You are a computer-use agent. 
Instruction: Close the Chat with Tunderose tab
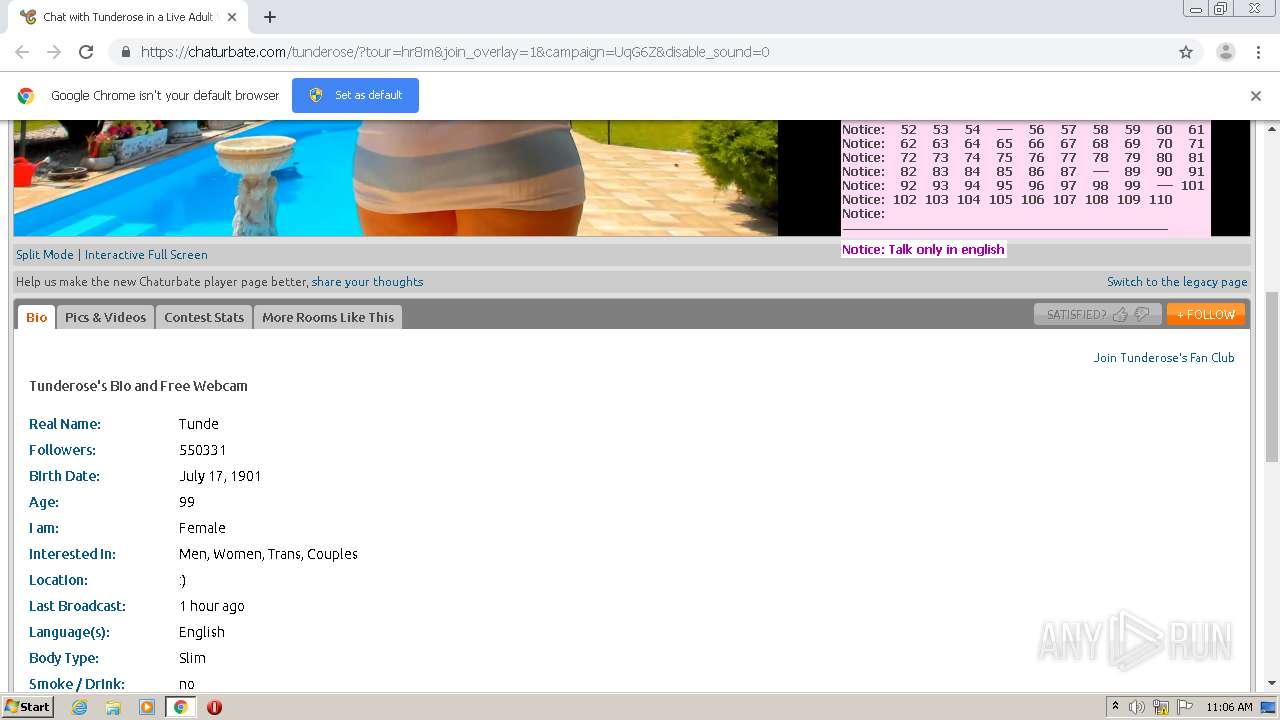(232, 17)
